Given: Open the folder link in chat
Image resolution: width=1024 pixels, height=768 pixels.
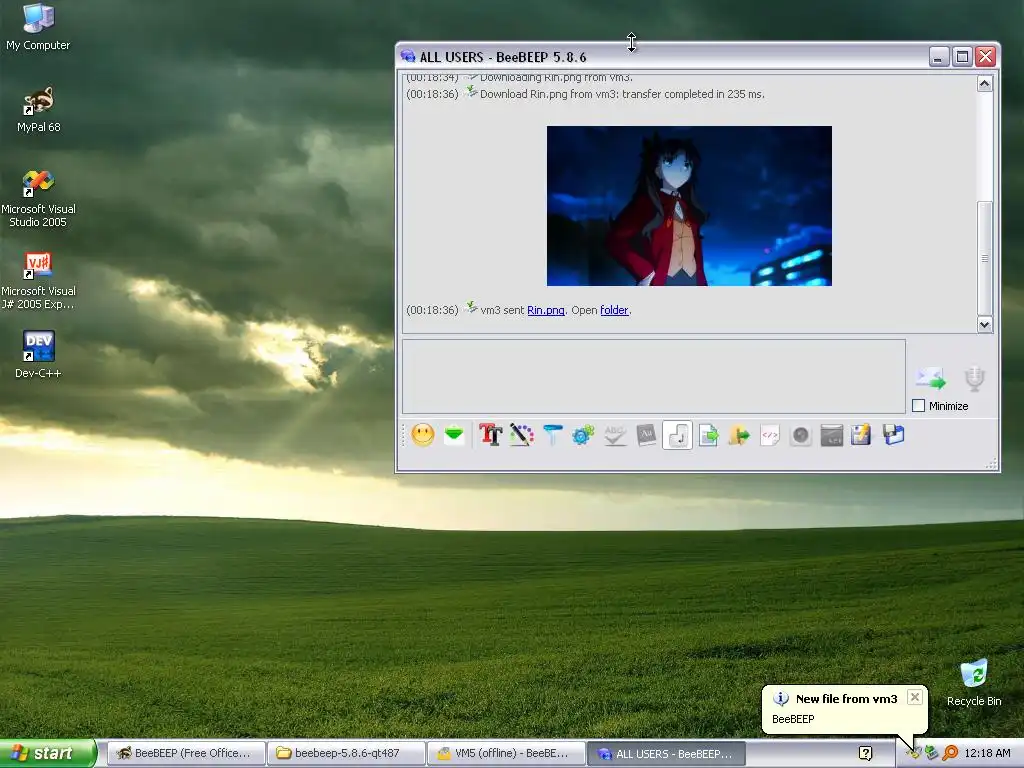Looking at the screenshot, I should 614,310.
